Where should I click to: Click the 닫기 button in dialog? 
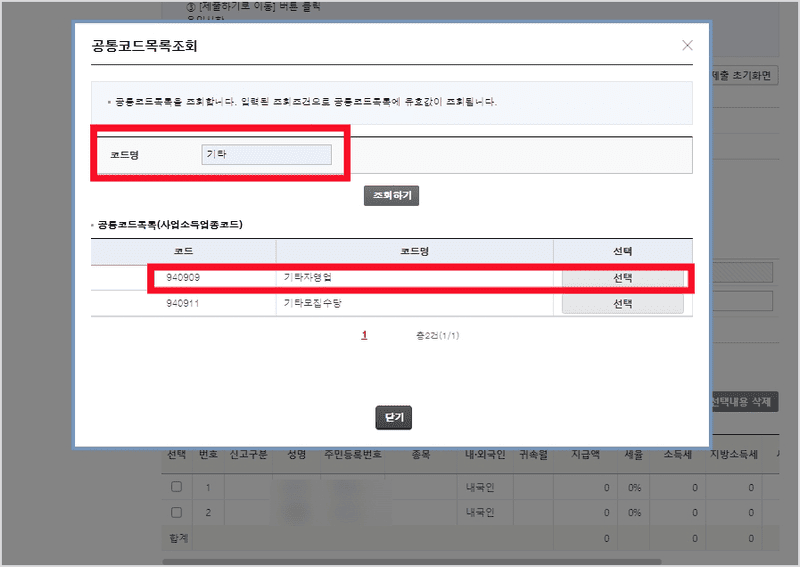(x=393, y=417)
